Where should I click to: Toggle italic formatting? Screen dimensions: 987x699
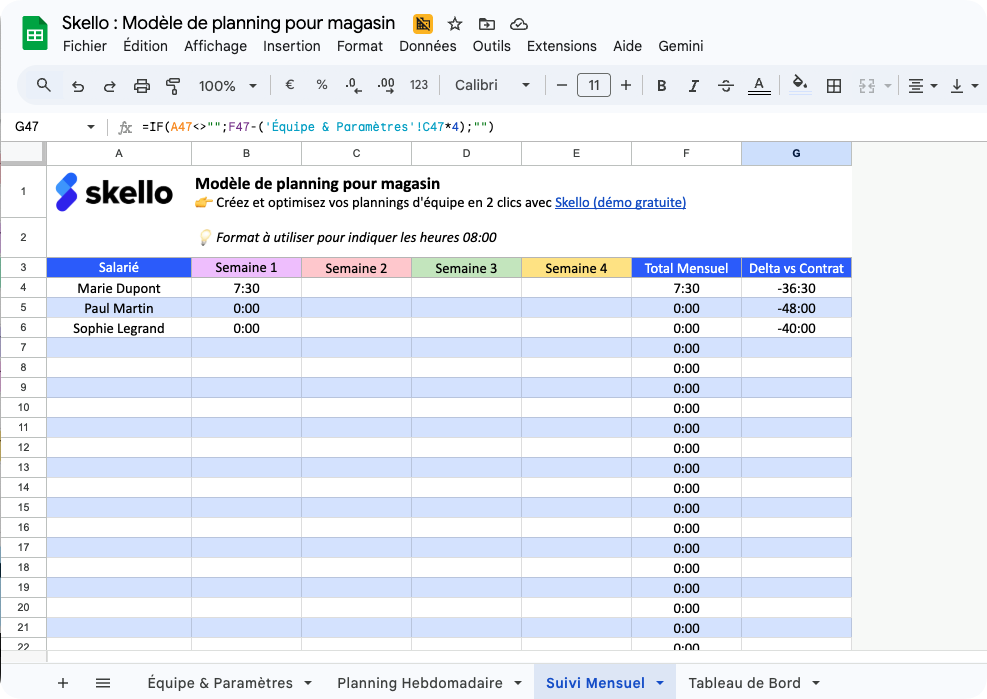(x=693, y=86)
